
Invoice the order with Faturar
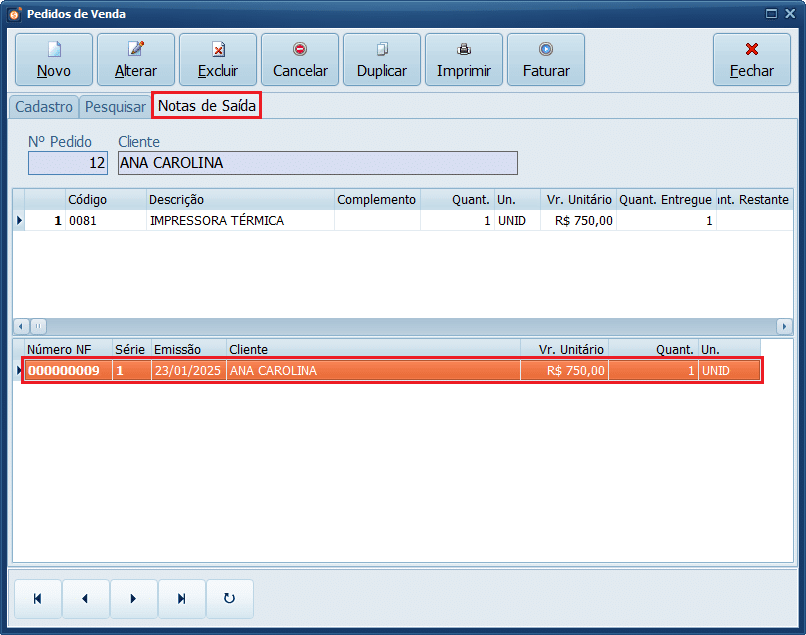pos(546,60)
